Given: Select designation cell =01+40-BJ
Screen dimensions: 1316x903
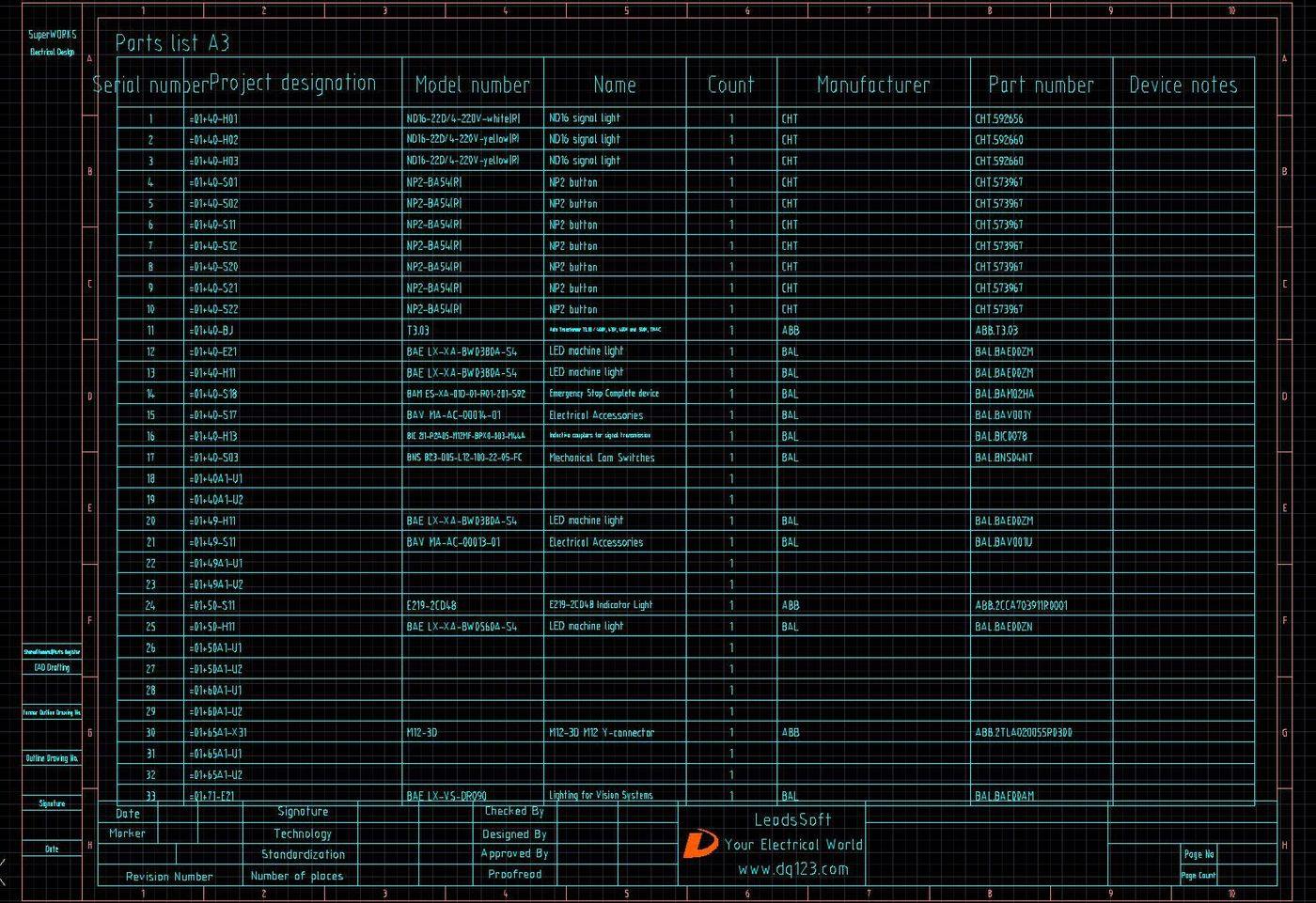Looking at the screenshot, I should point(211,331).
